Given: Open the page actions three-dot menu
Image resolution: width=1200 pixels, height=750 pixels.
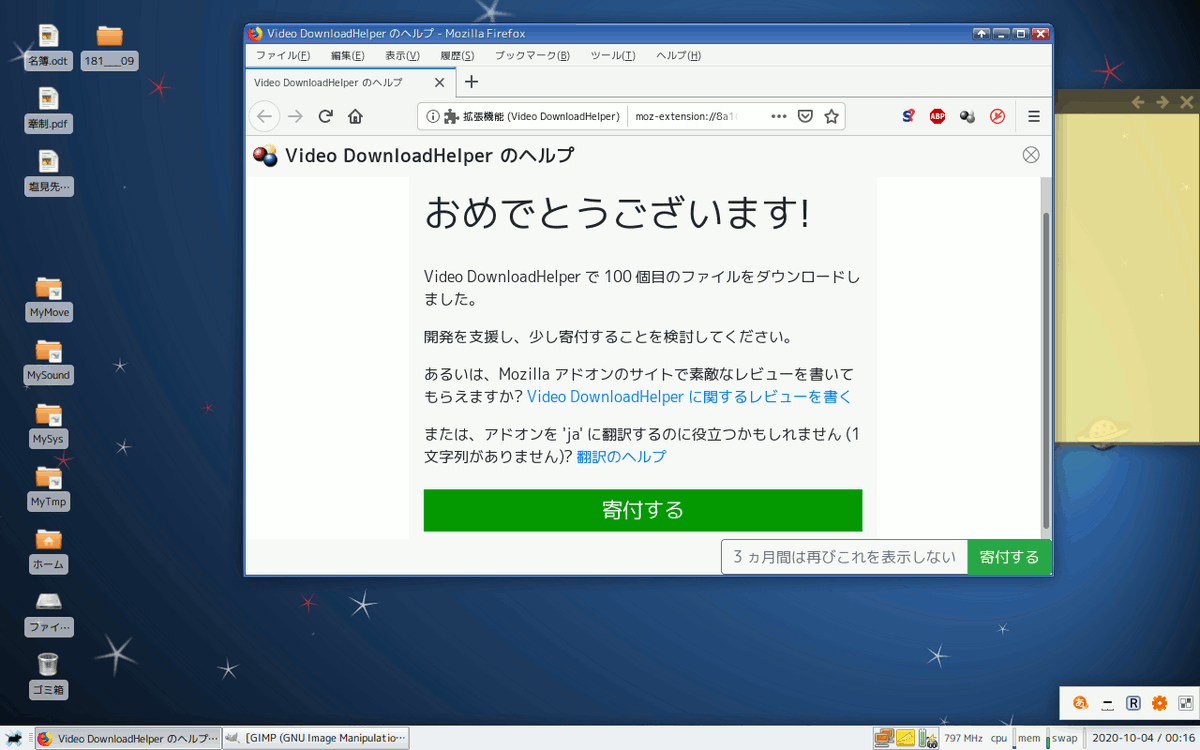Looking at the screenshot, I should tap(779, 116).
